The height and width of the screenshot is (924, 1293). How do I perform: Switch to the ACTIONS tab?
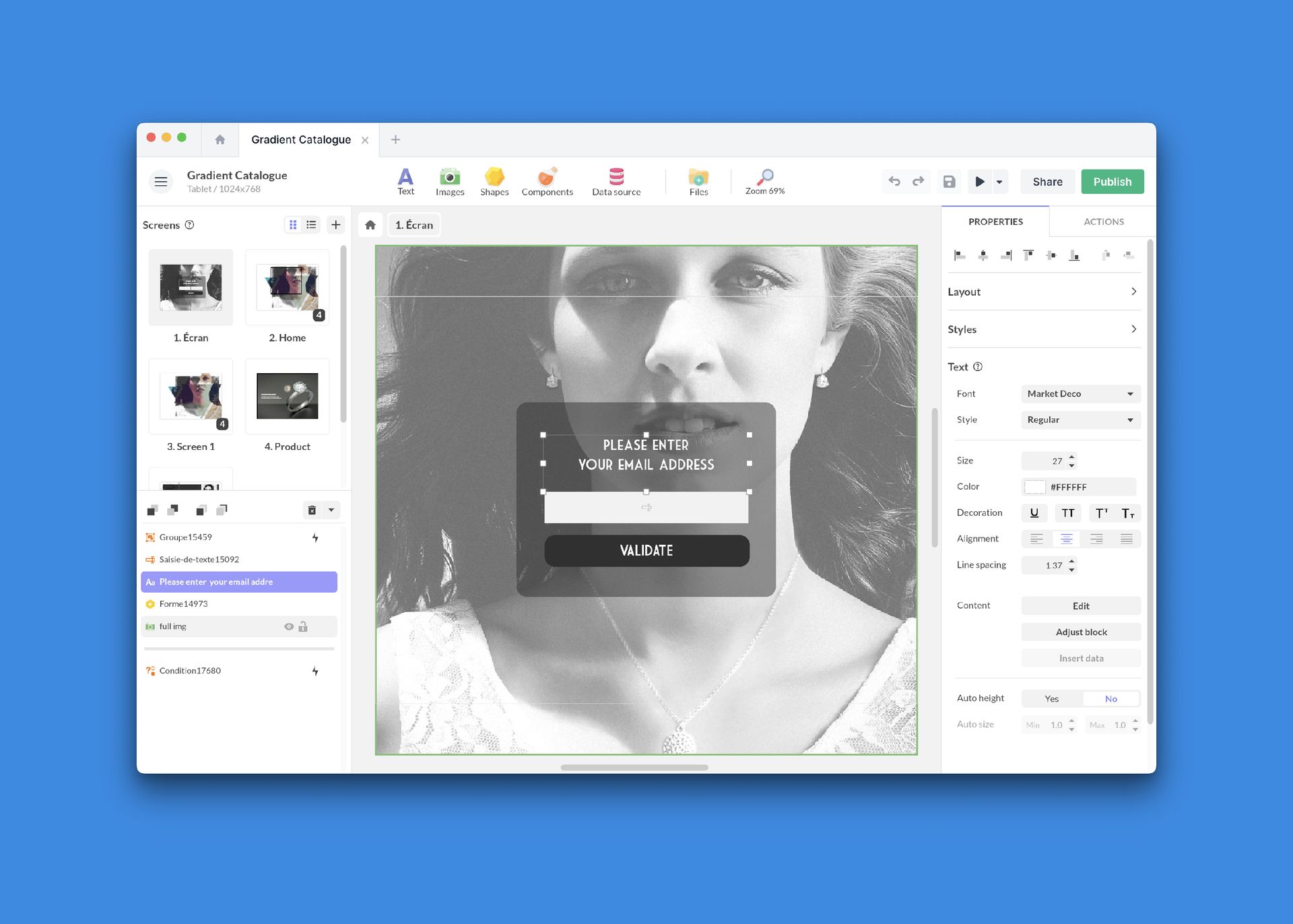pyautogui.click(x=1103, y=222)
